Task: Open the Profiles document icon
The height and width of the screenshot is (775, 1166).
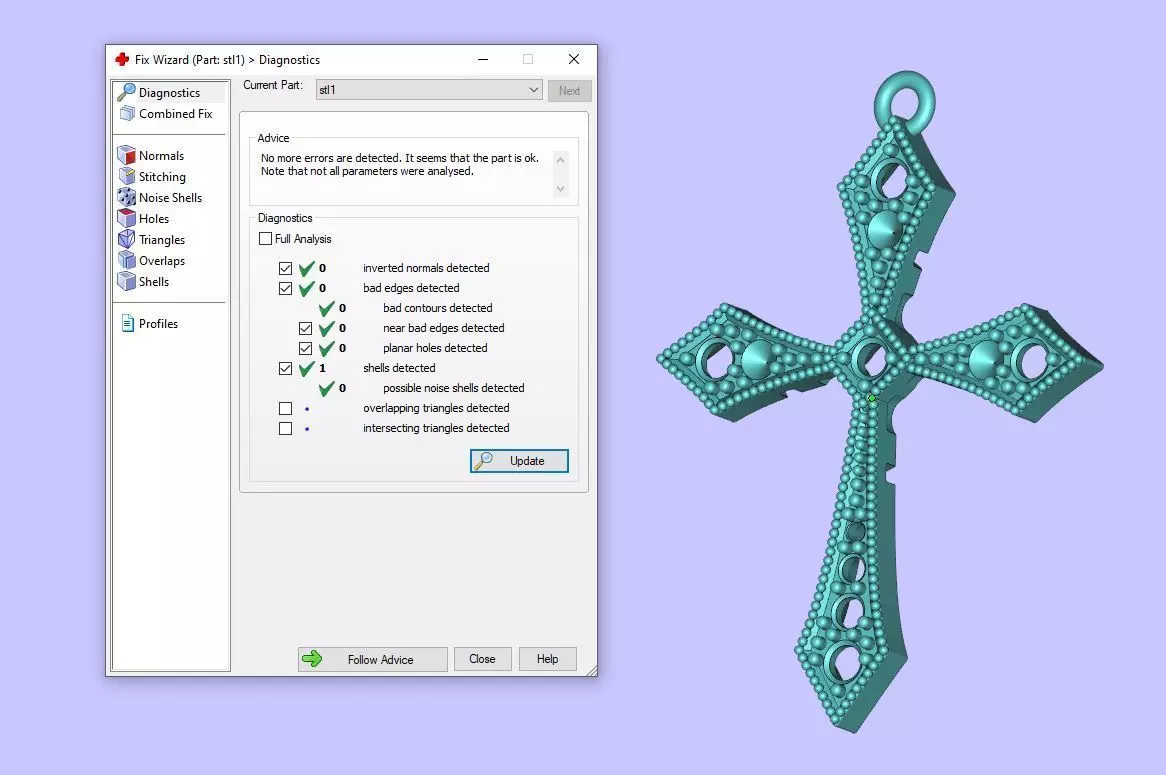Action: [x=127, y=324]
